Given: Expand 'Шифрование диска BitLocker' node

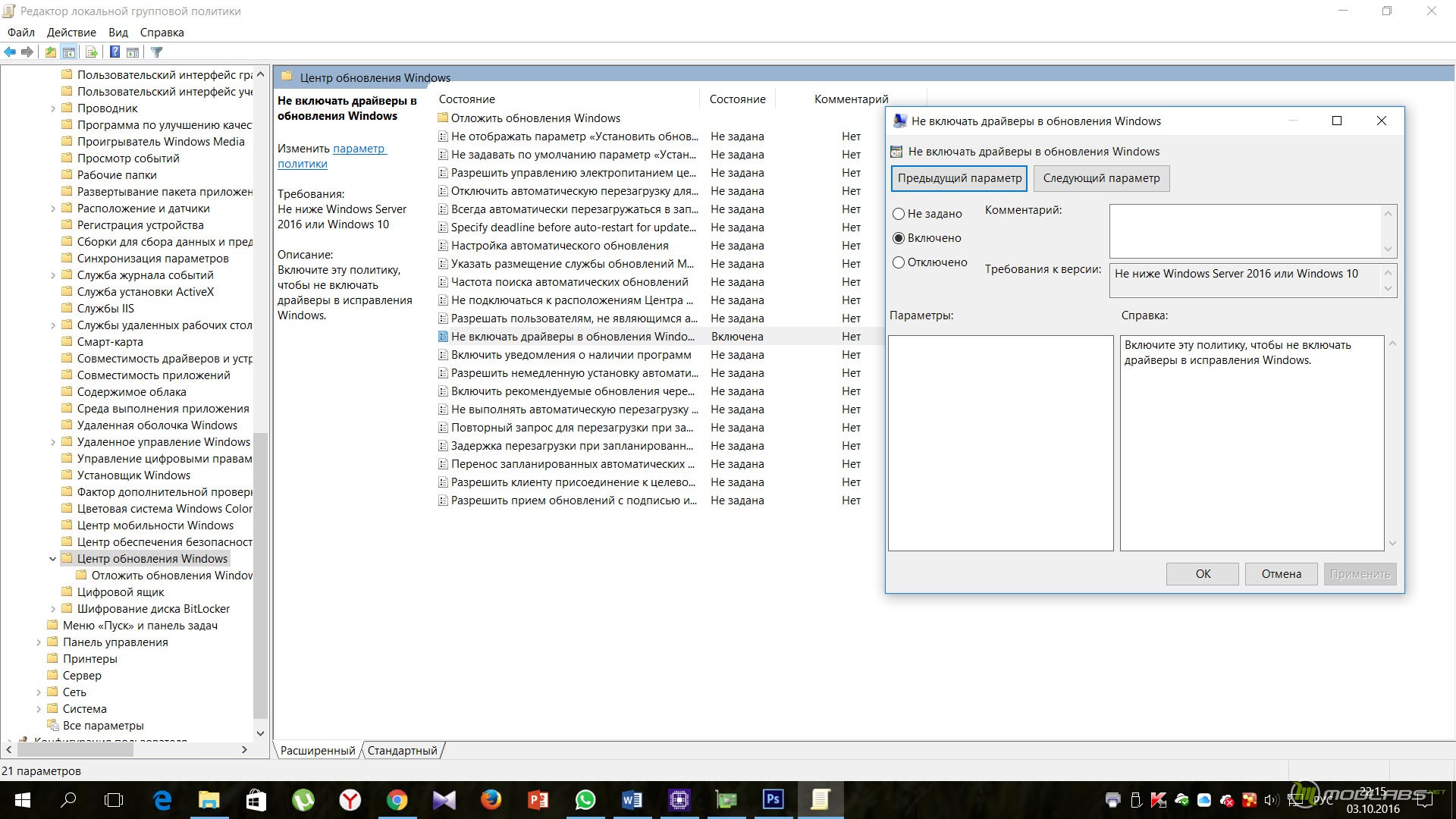Looking at the screenshot, I should pyautogui.click(x=52, y=609).
